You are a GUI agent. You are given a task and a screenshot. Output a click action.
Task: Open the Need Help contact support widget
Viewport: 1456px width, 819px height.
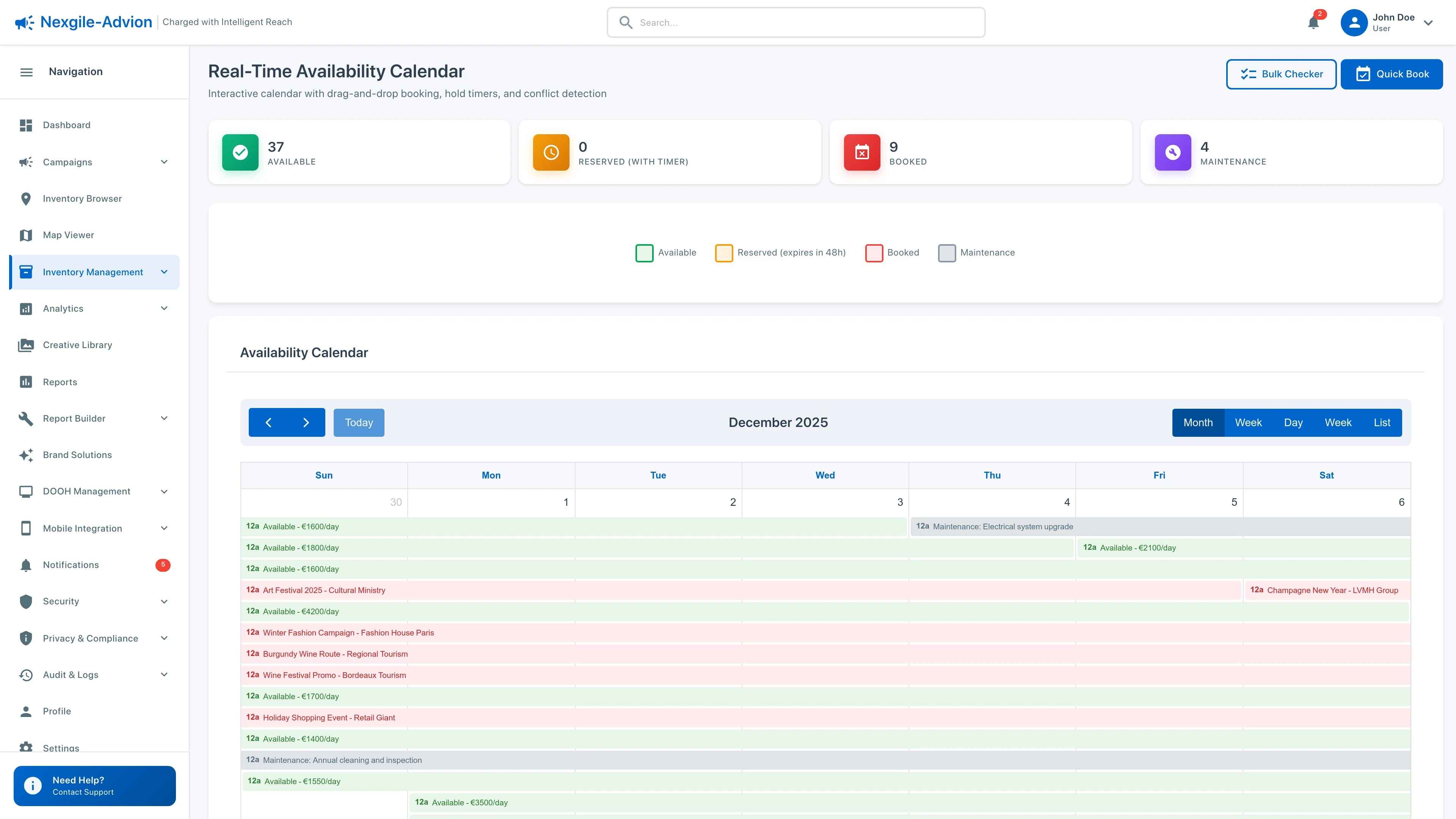click(x=94, y=786)
